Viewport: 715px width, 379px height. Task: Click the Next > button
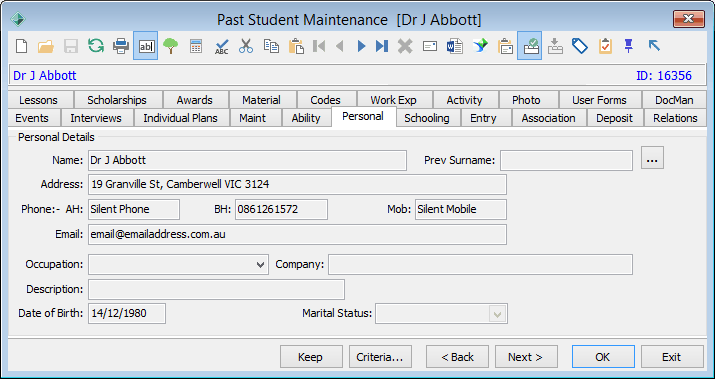[526, 357]
